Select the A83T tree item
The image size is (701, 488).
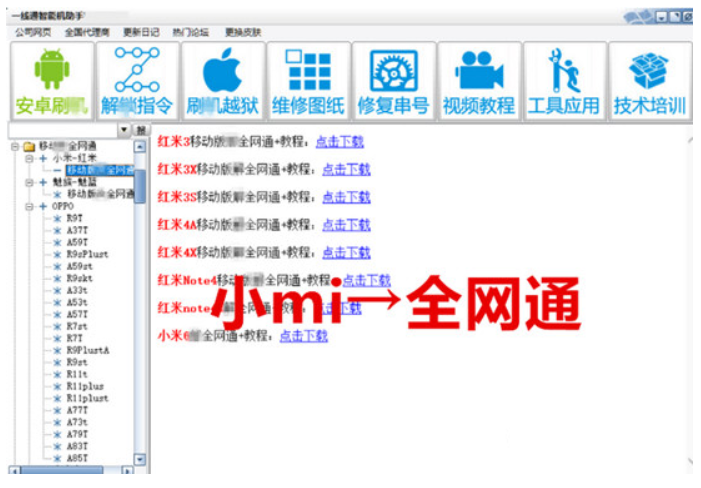point(77,446)
